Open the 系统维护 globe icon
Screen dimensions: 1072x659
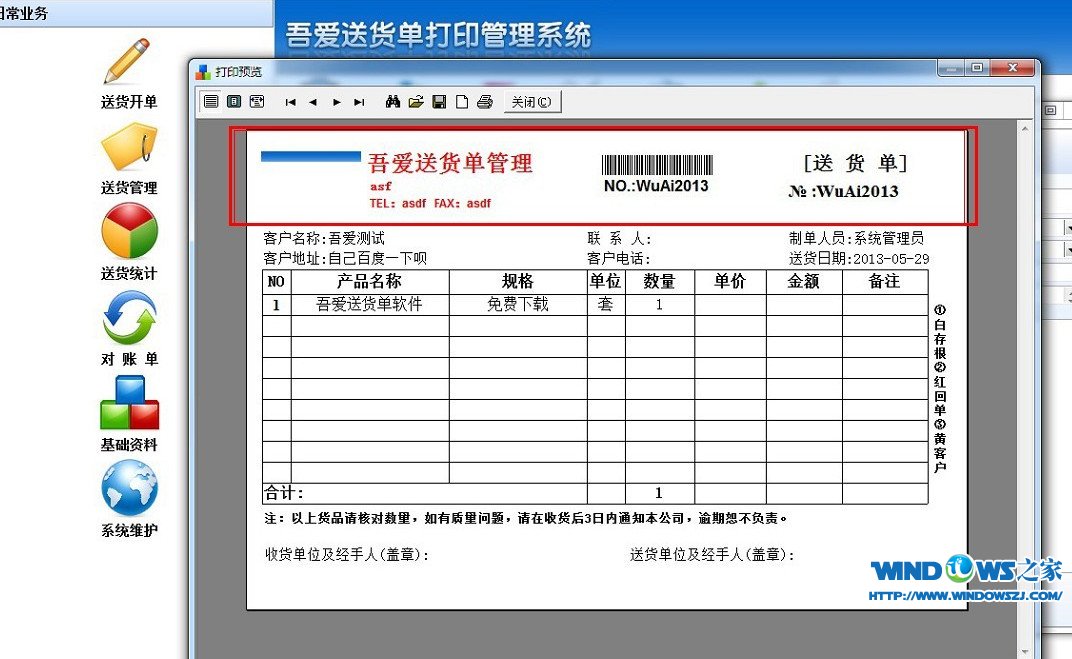[129, 488]
